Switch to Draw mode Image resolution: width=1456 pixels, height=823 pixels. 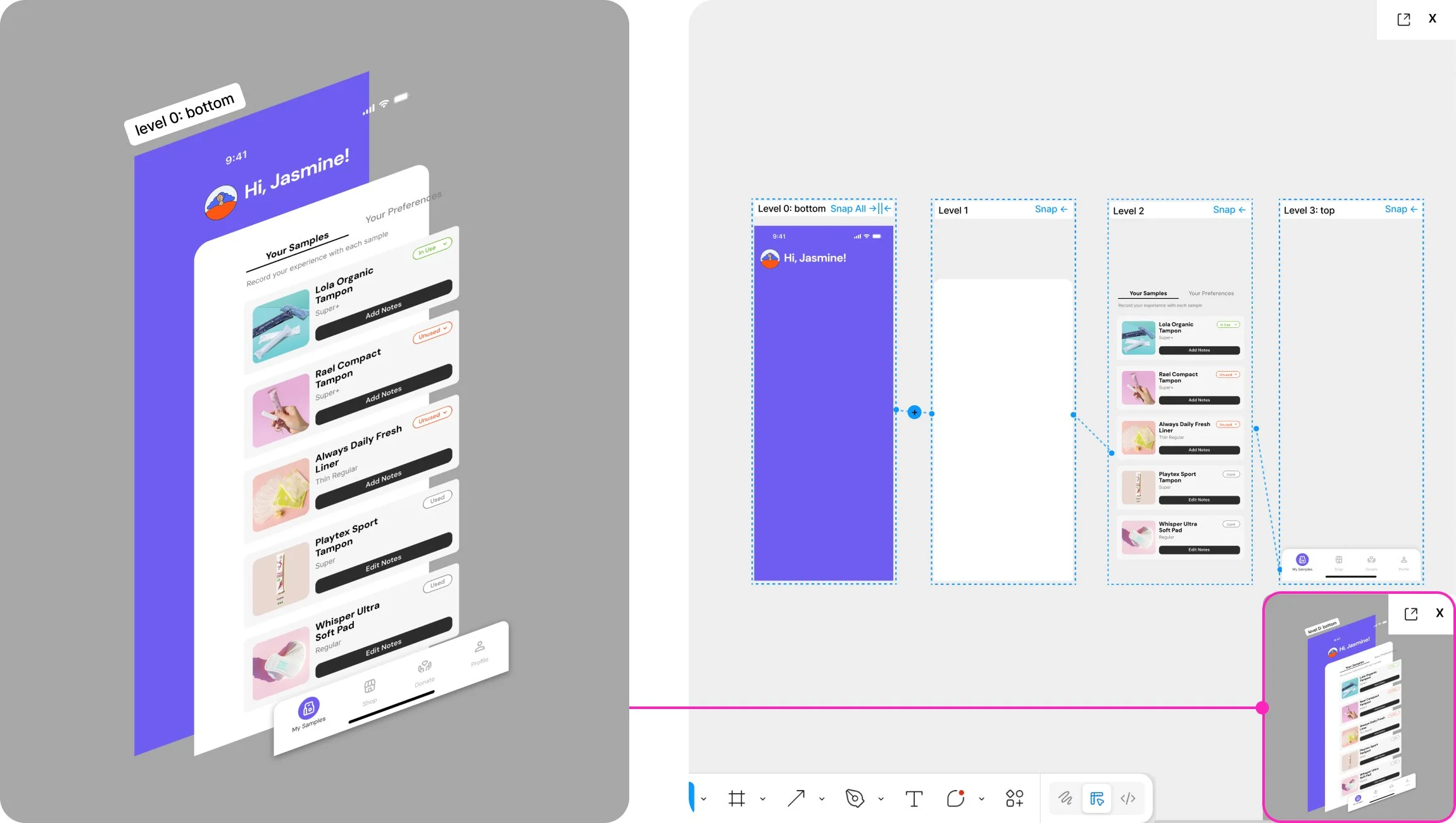click(1065, 798)
